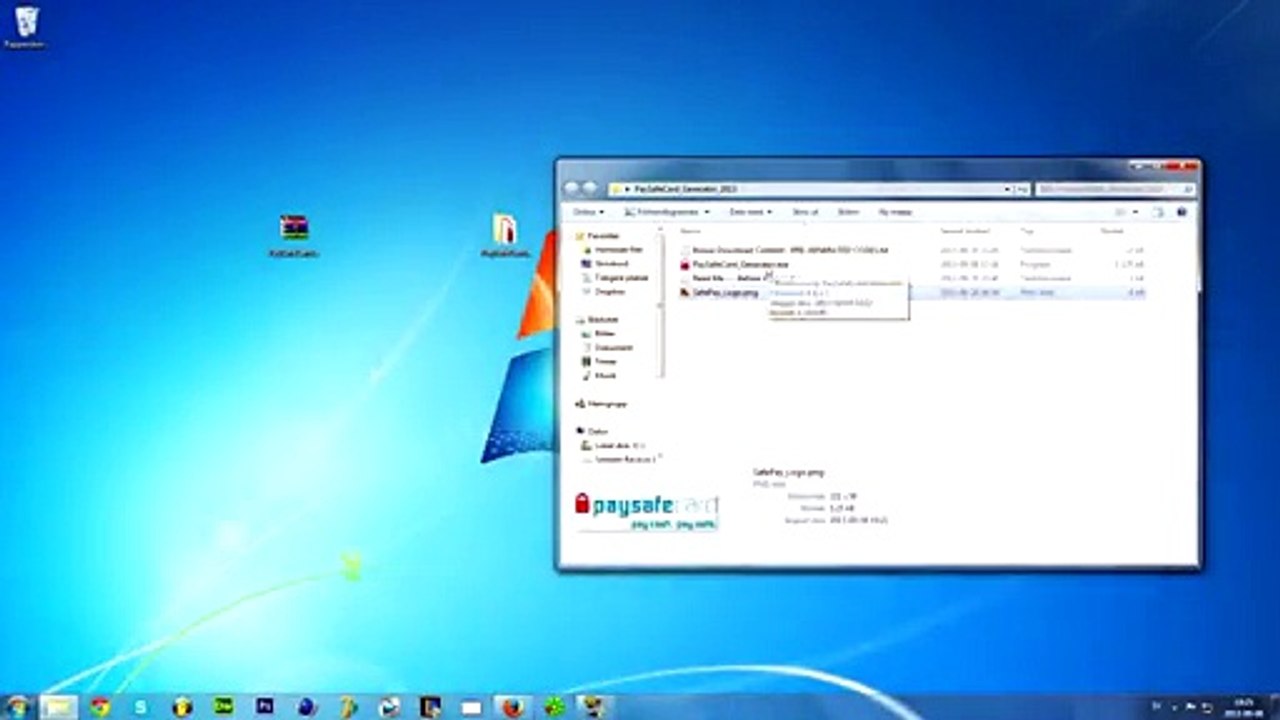The width and height of the screenshot is (1280, 720).
Task: Open the Dela med toolbar menu
Action: [x=750, y=212]
